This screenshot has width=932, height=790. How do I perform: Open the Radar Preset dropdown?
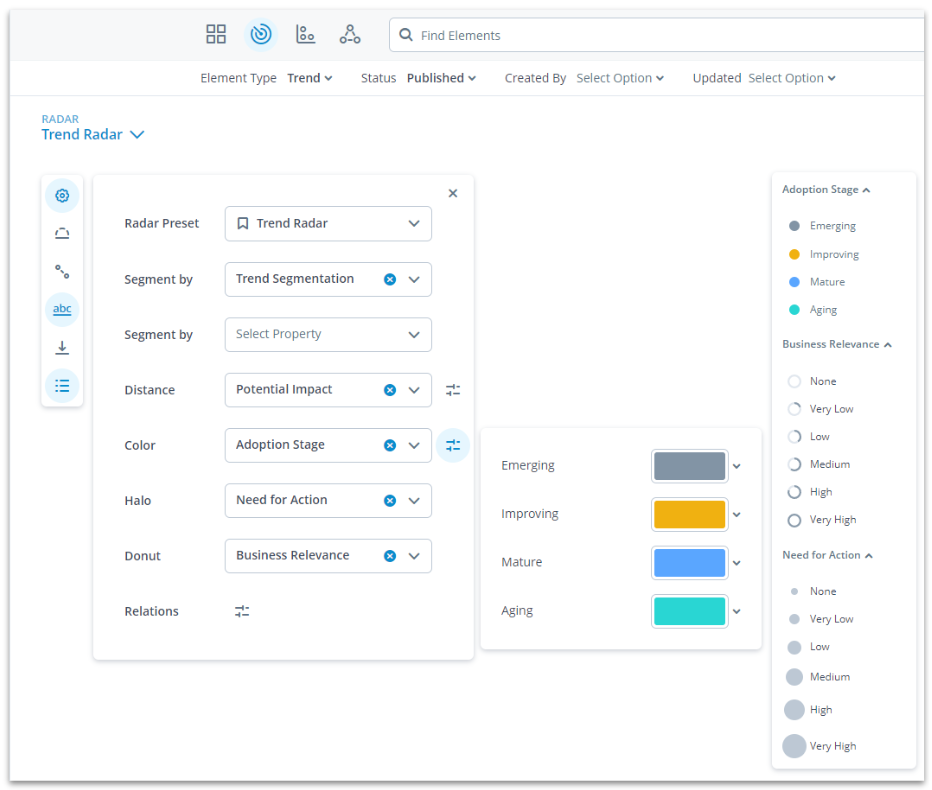pos(328,224)
